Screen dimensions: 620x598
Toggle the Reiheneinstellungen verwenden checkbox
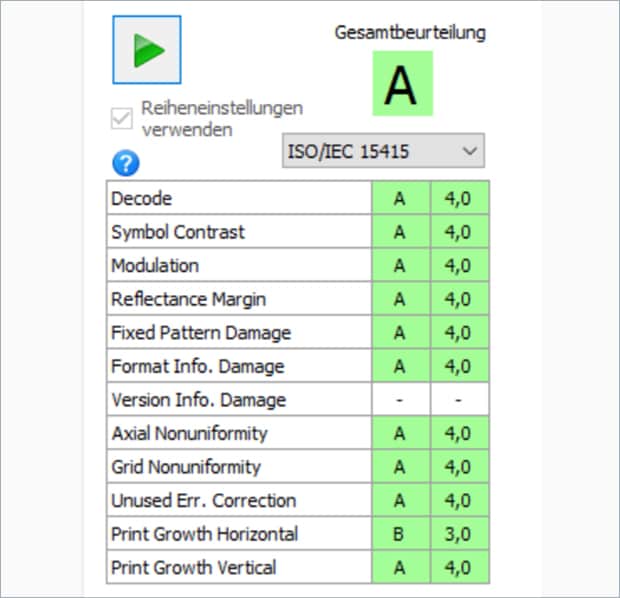point(122,118)
